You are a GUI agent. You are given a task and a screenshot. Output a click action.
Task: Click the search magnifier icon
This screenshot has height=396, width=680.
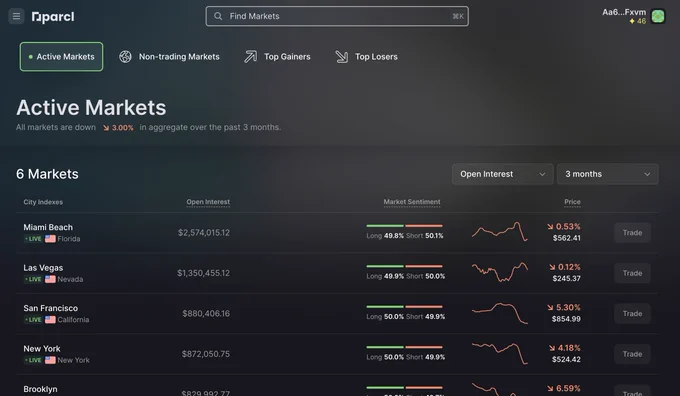point(218,16)
